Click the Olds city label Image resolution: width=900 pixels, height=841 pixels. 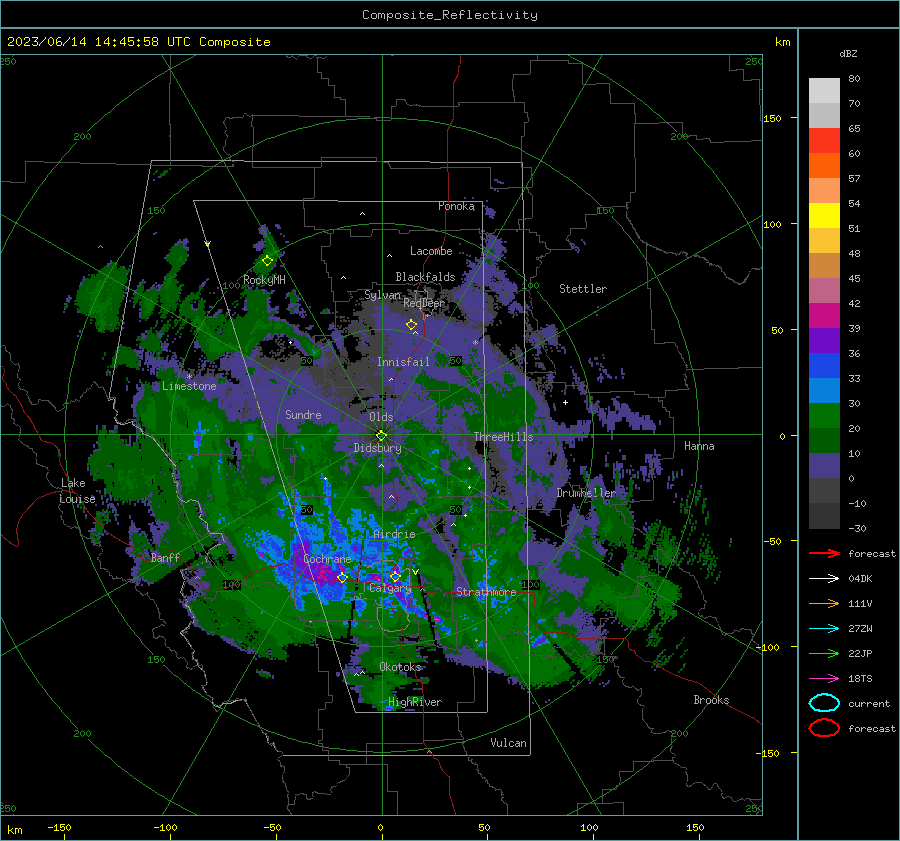tap(381, 417)
